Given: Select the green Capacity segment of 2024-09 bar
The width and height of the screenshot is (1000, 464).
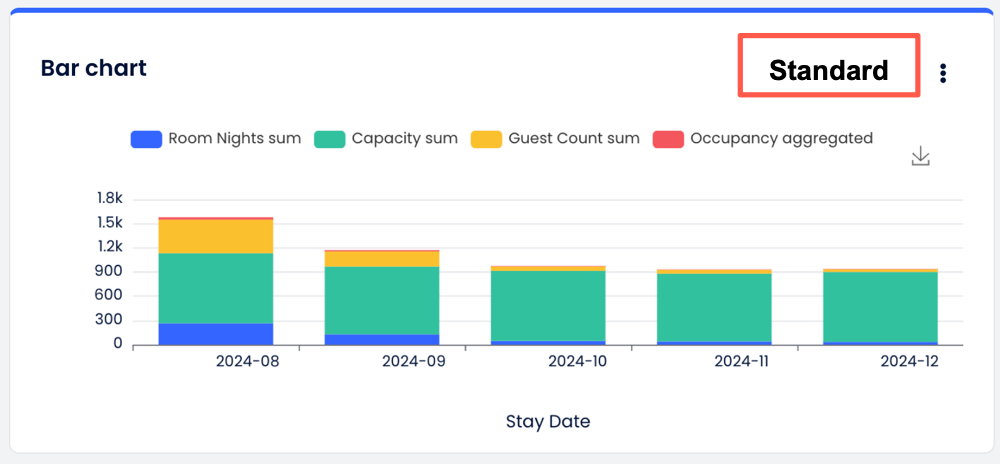Looking at the screenshot, I should click(382, 300).
